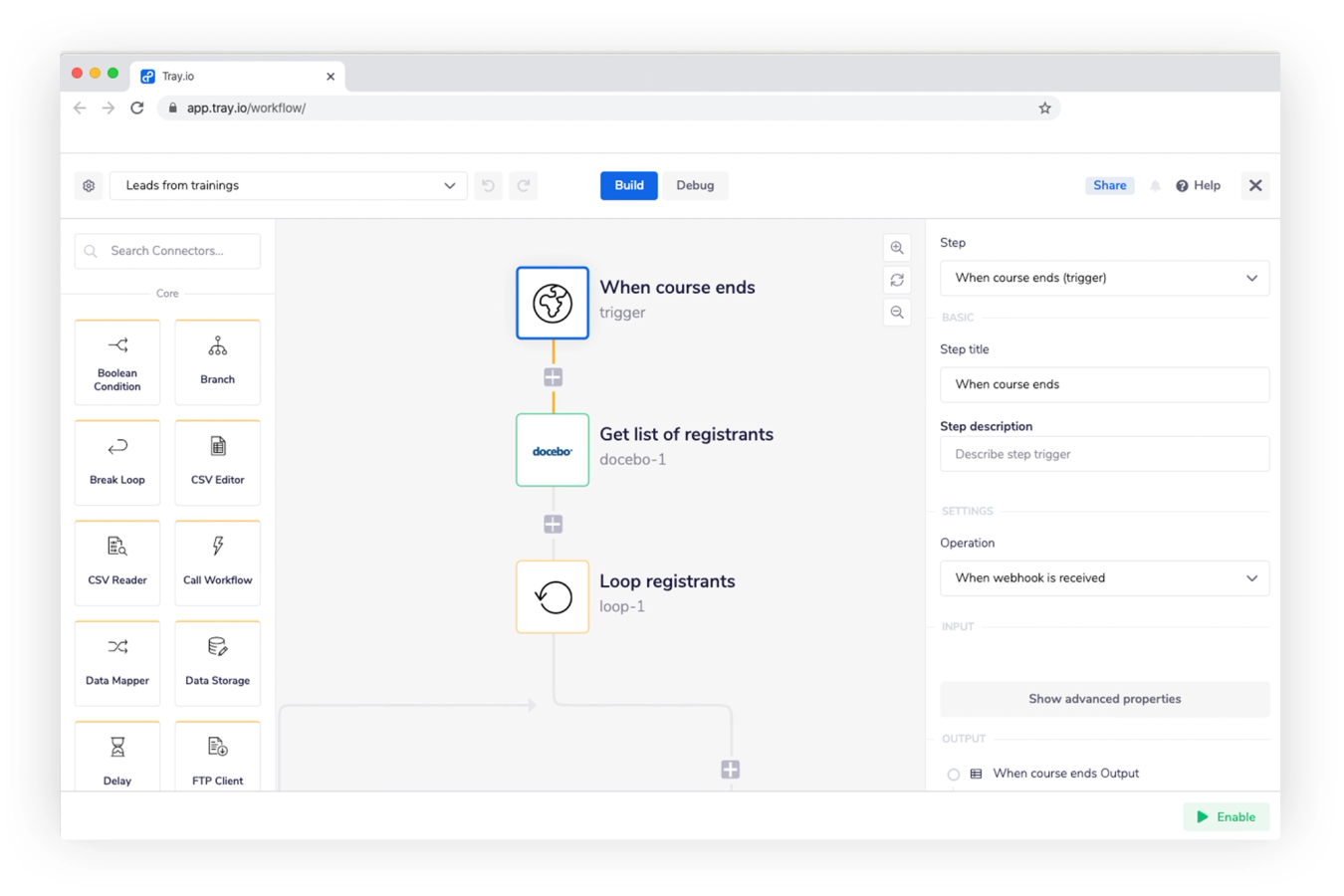This screenshot has height=896, width=1344.
Task: Choose the Data Storage connector
Action: [x=217, y=664]
